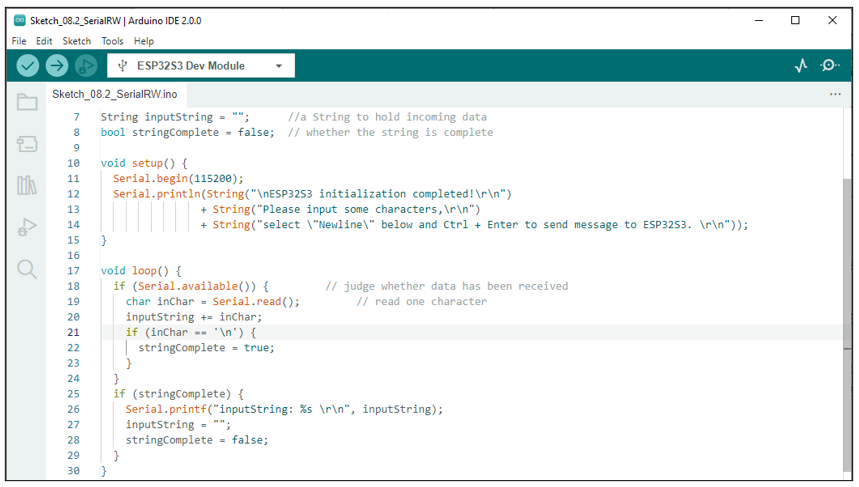Viewport: 859px width, 487px height.
Task: Click the Verify checkmark button
Action: (27, 66)
